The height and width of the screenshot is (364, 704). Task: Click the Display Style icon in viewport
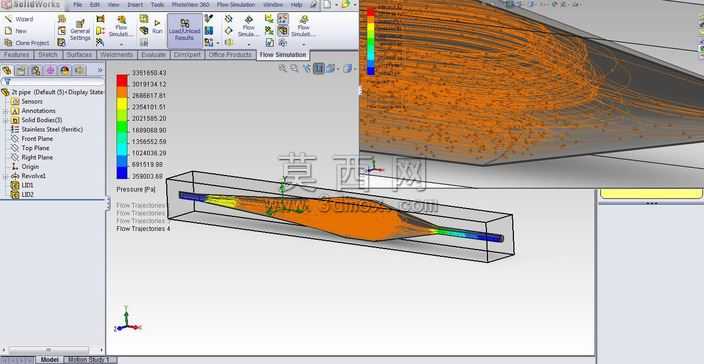[x=347, y=68]
